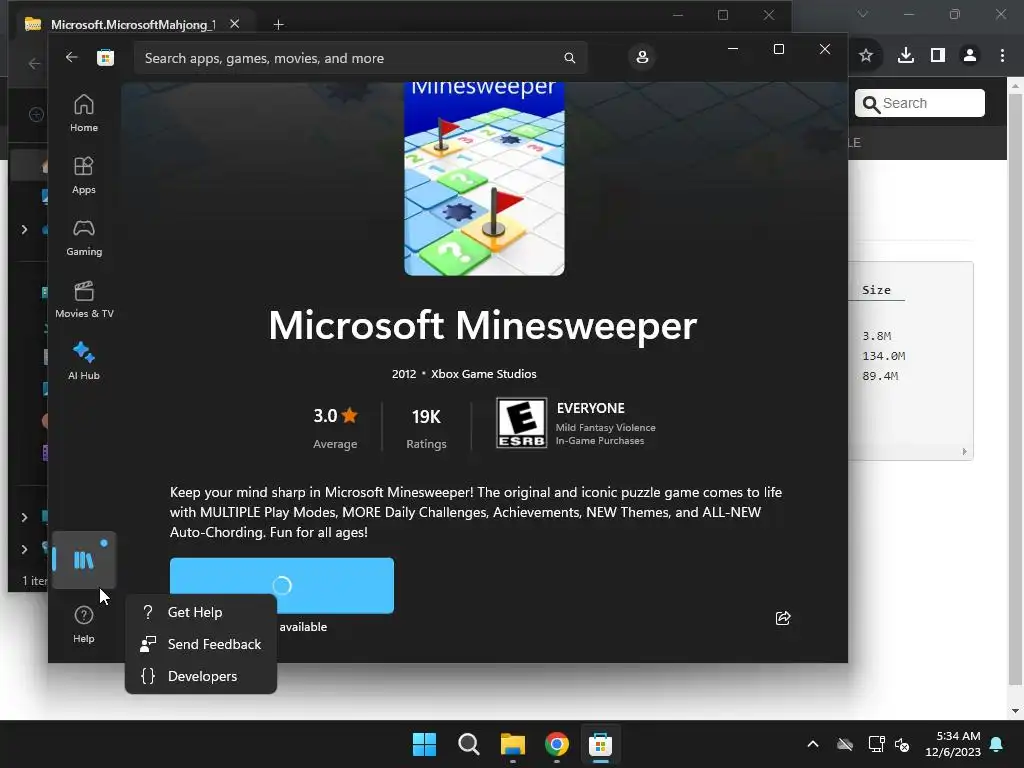Open Chrome downloads icon
Screen dimensions: 1024x768
pyautogui.click(x=905, y=56)
